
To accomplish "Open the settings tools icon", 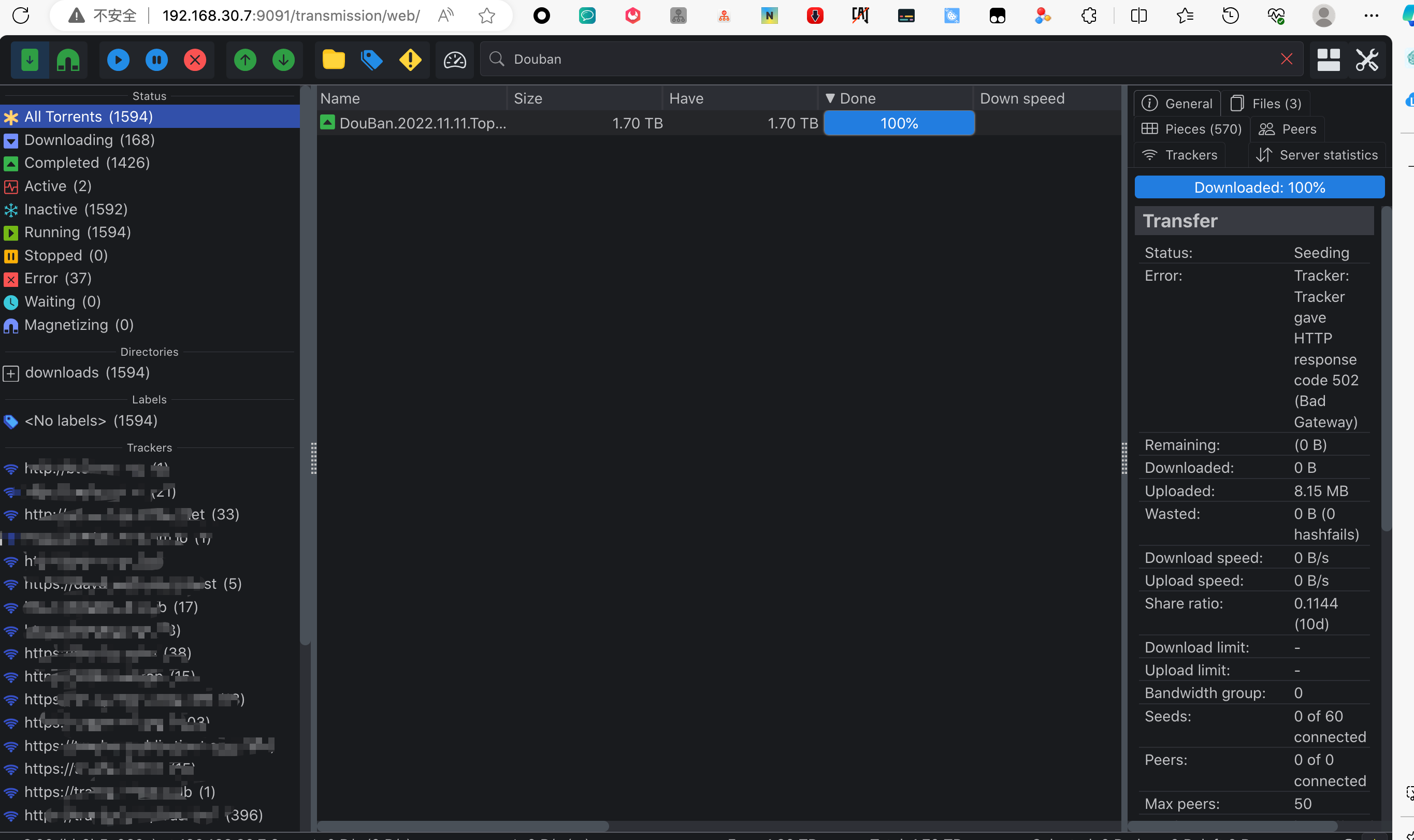I will [x=1367, y=60].
